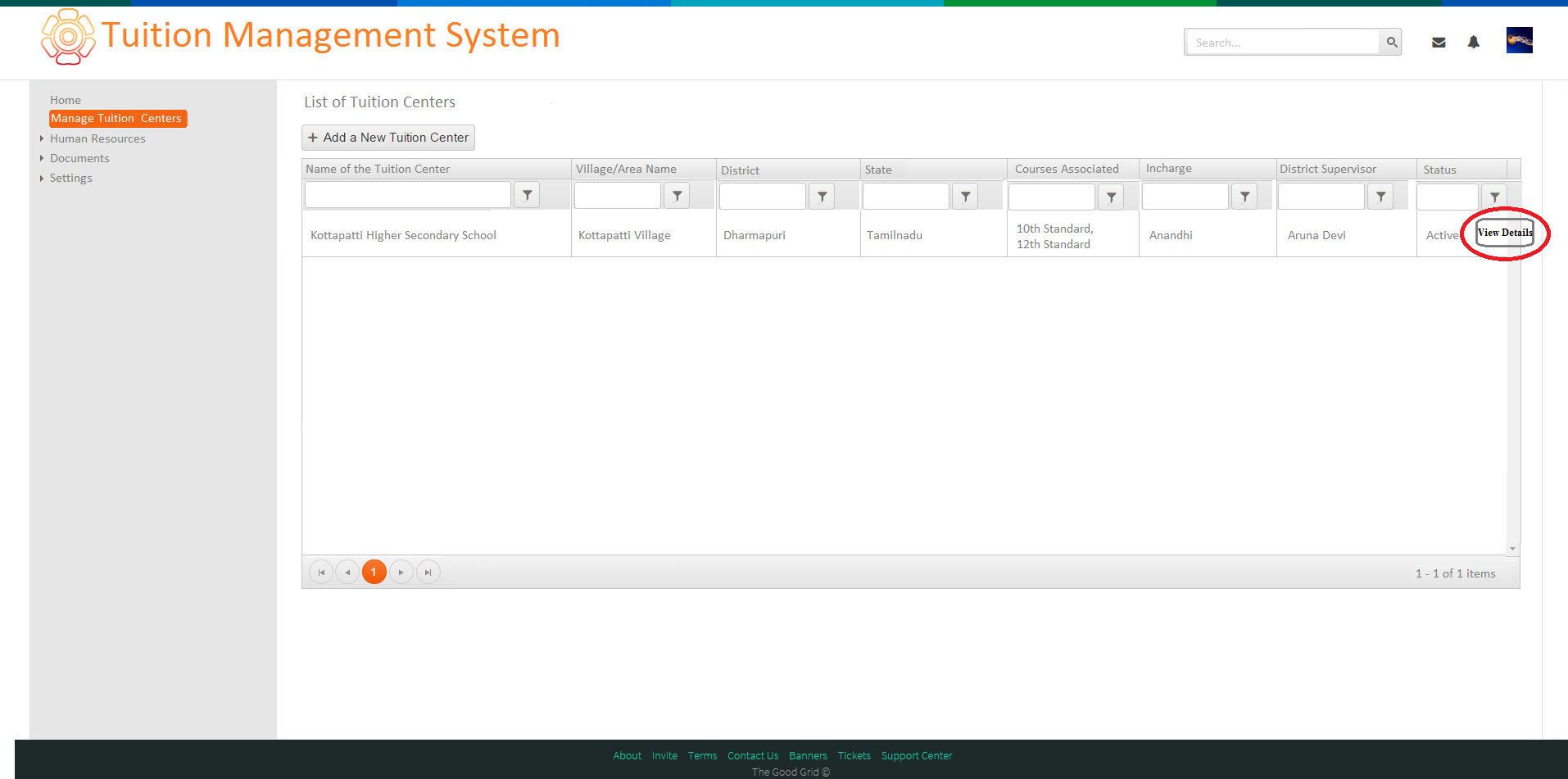The width and height of the screenshot is (1568, 779).
Task: Click the search magnifier icon
Action: coord(1391,42)
